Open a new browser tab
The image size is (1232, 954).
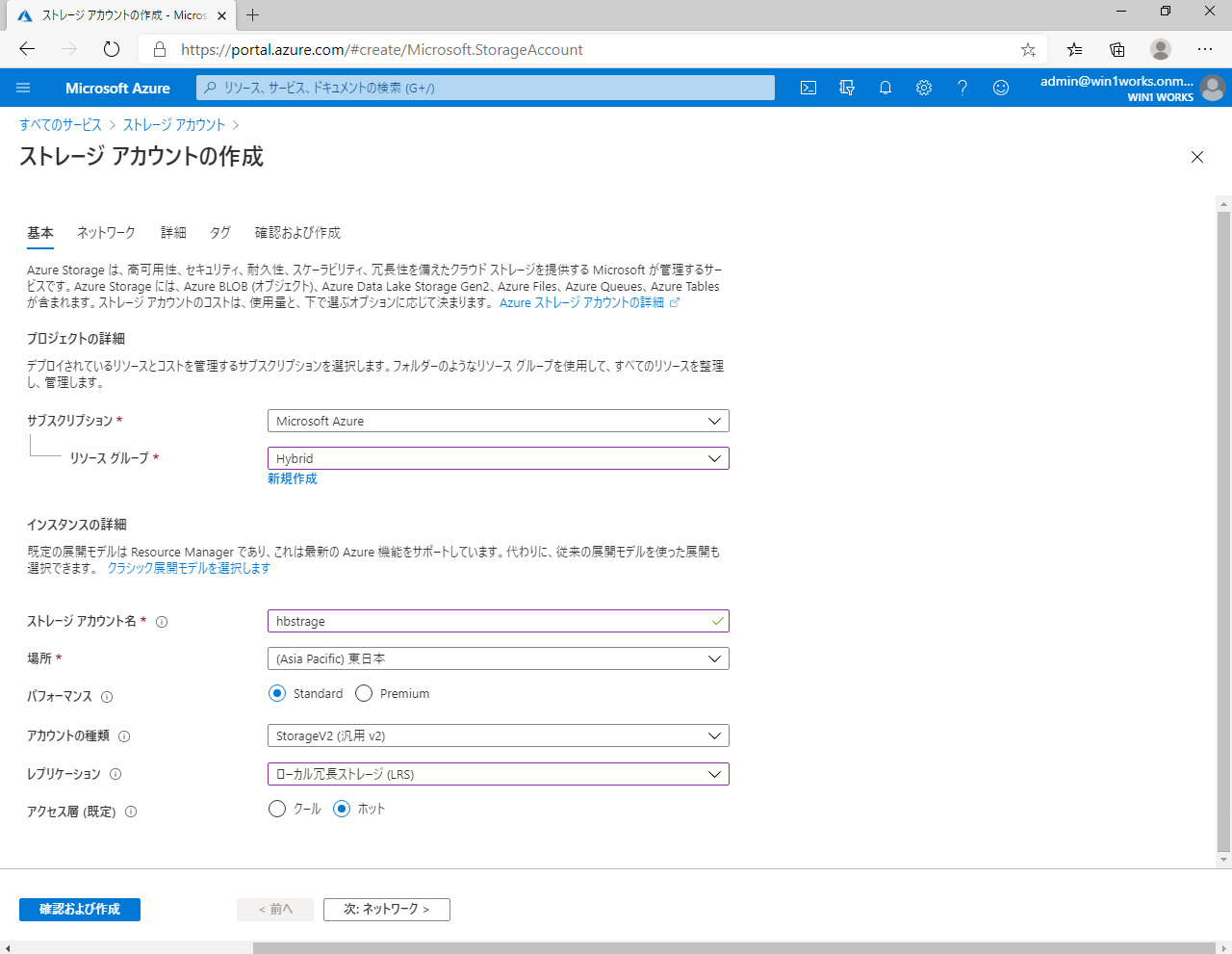[x=253, y=14]
